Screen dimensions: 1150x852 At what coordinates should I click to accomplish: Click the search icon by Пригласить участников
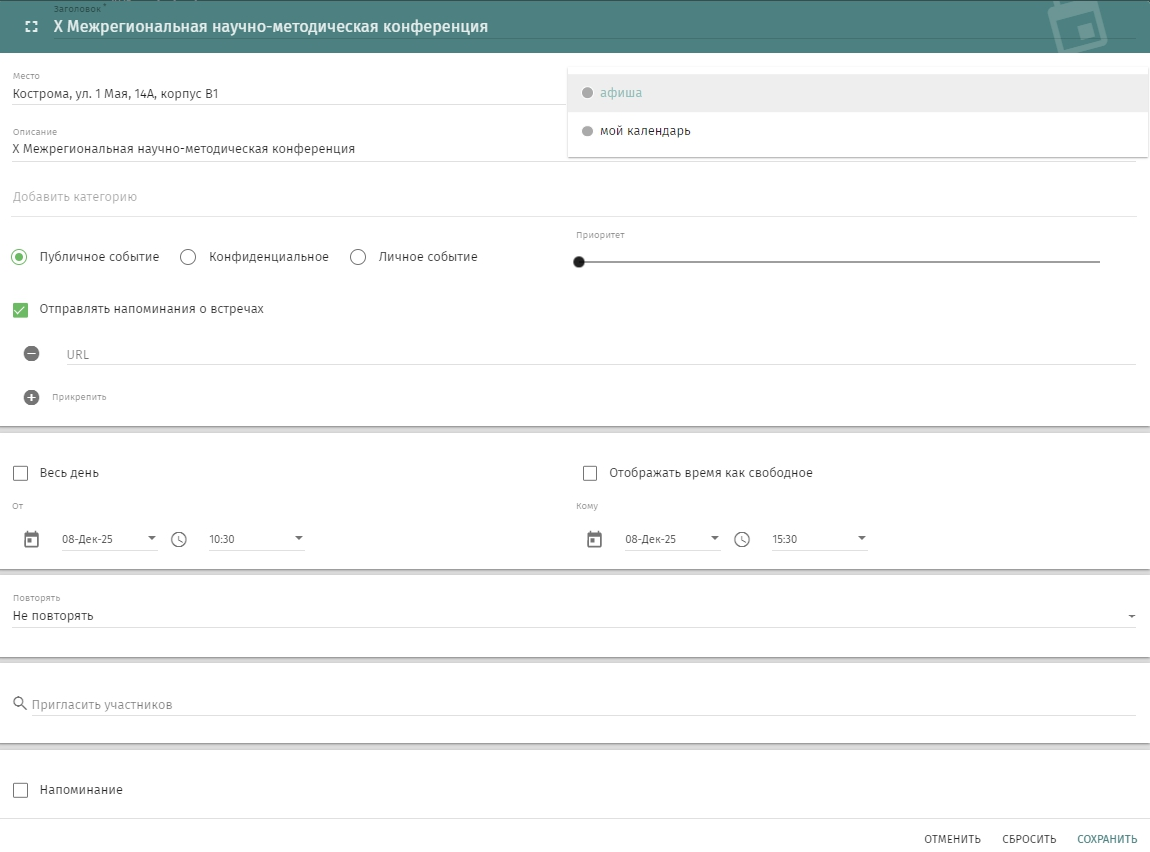20,704
